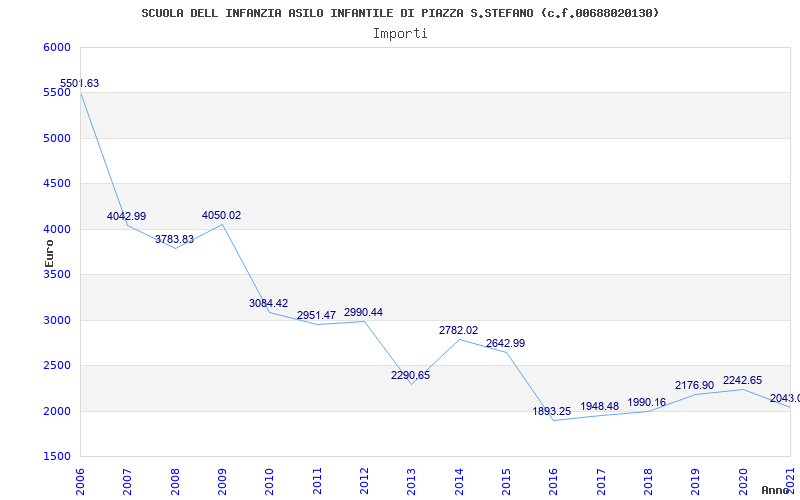
Task: Click the 2010 x-axis year label
Action: click(x=269, y=482)
